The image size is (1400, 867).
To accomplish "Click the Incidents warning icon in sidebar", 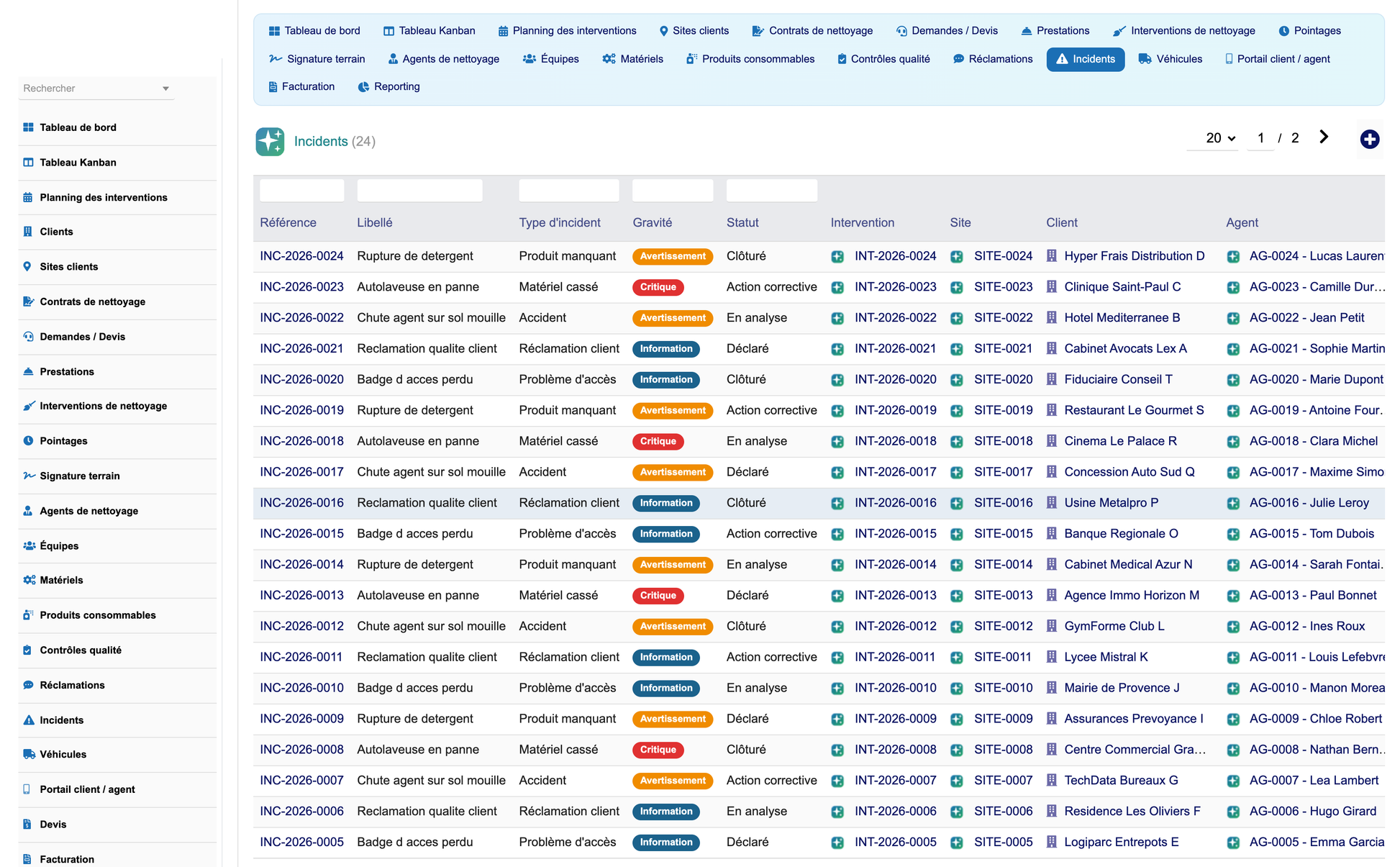I will [x=28, y=720].
